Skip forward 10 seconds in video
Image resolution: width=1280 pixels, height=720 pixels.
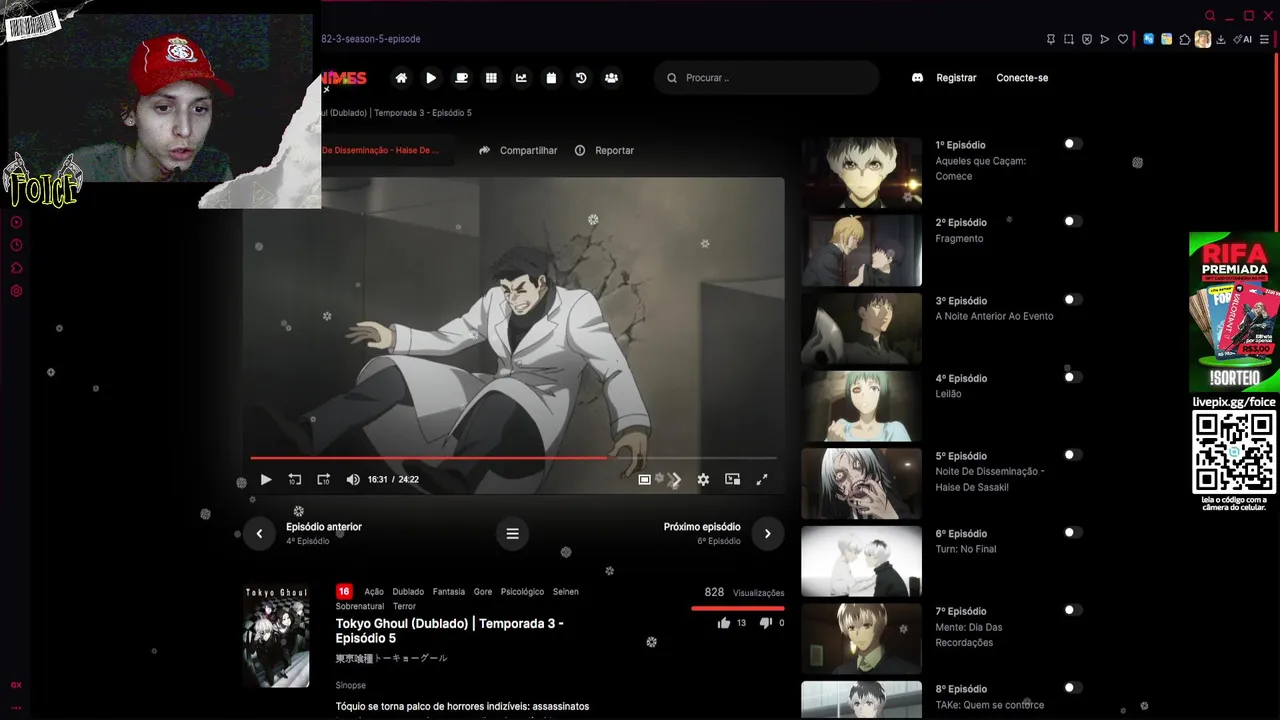tap(323, 480)
